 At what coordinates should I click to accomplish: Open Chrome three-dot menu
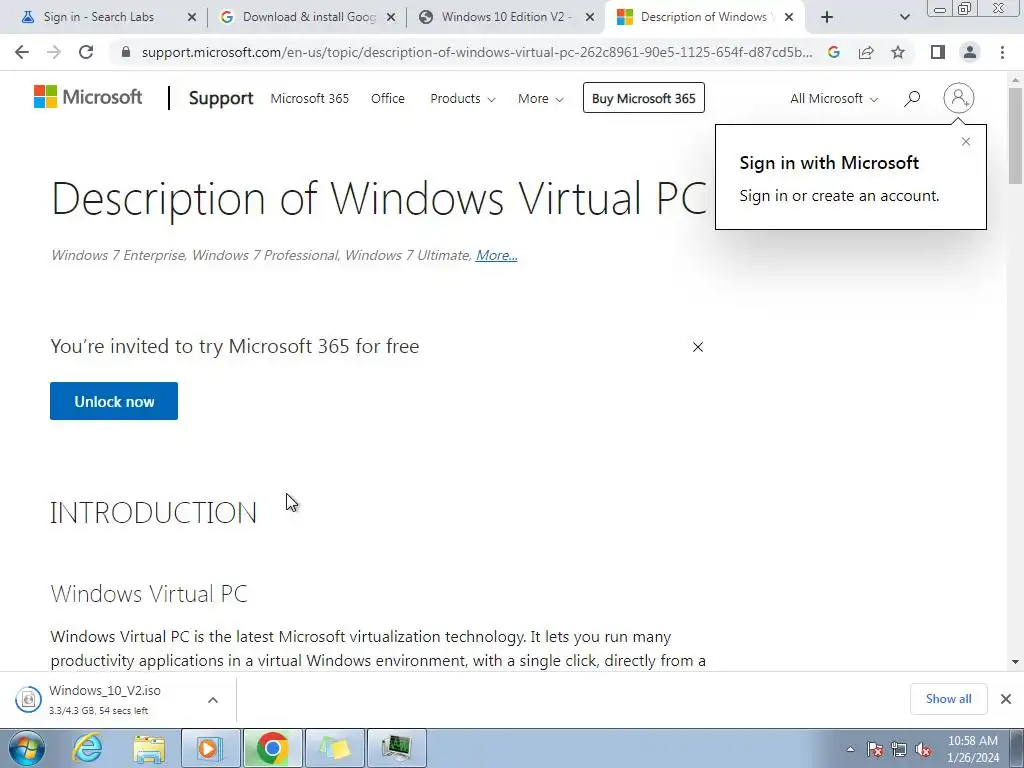[1002, 52]
